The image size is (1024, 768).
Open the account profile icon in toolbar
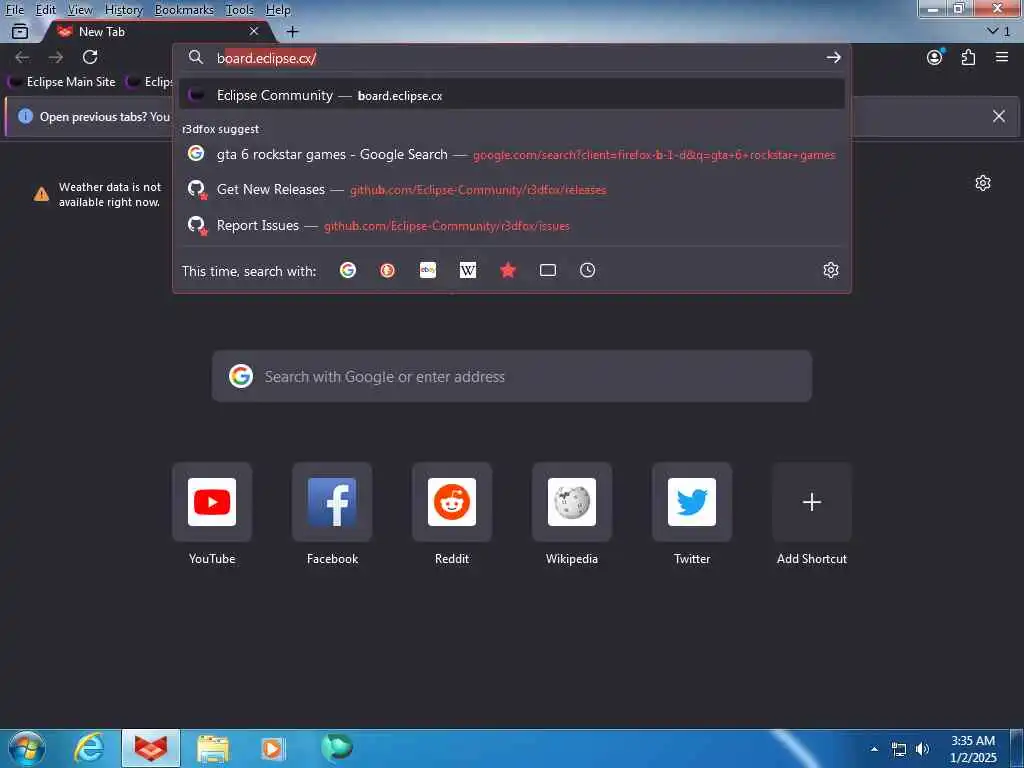pyautogui.click(x=935, y=57)
